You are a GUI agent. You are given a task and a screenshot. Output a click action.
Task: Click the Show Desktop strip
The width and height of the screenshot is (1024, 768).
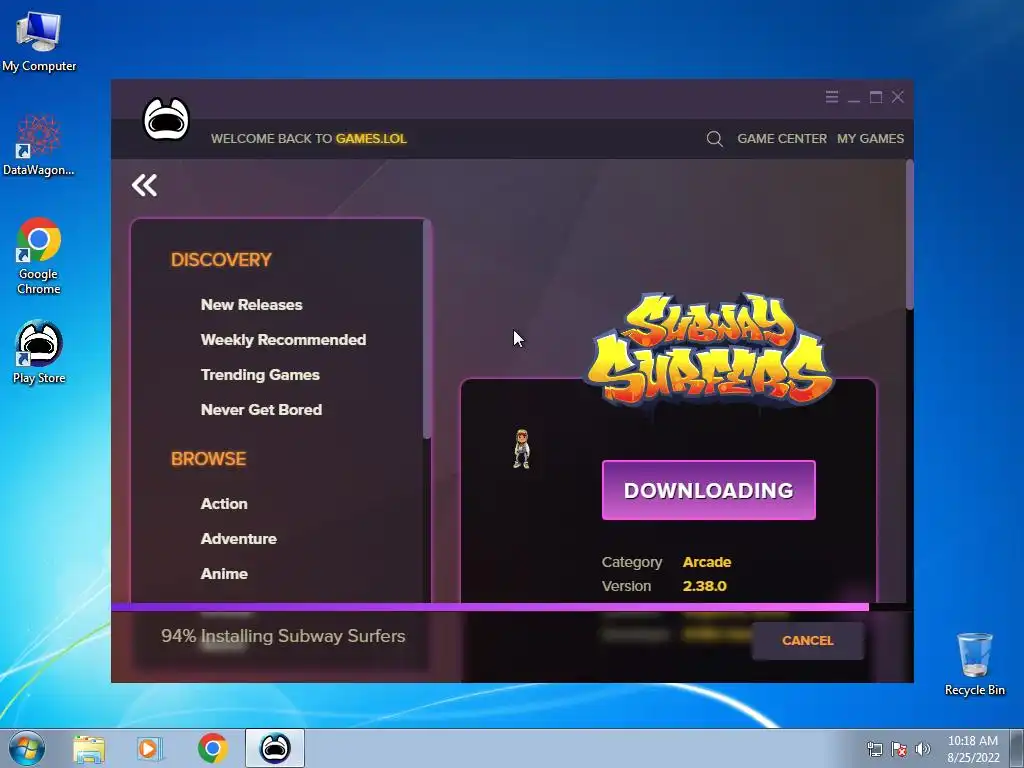[x=1017, y=748]
